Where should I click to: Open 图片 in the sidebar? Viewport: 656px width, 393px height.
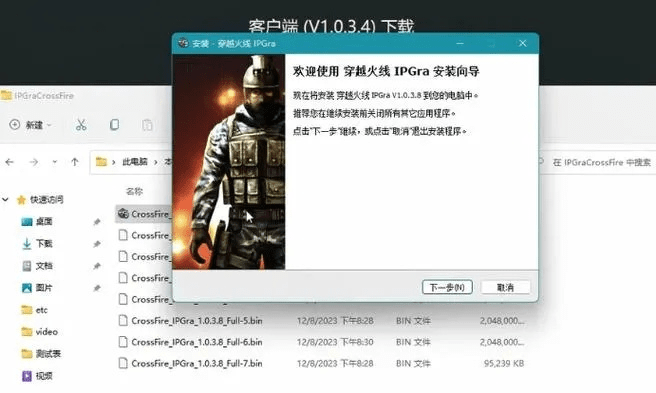pos(44,288)
